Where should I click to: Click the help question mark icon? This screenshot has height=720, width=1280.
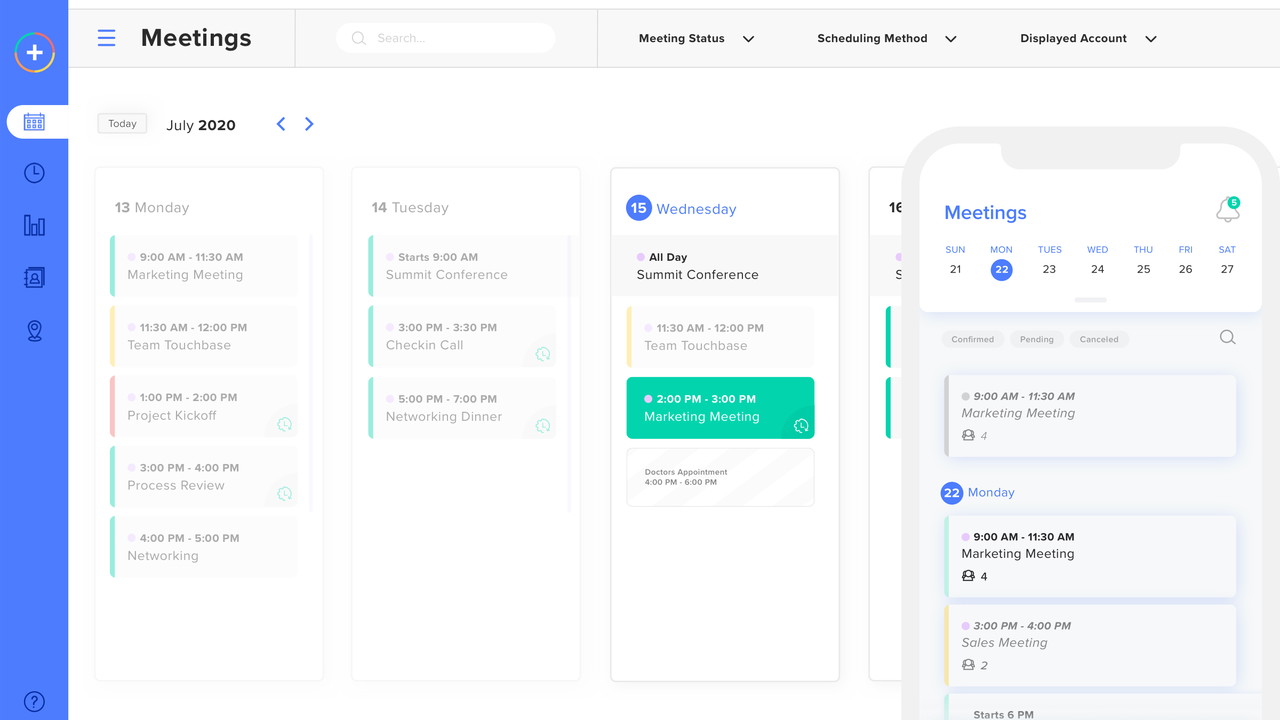pos(34,701)
